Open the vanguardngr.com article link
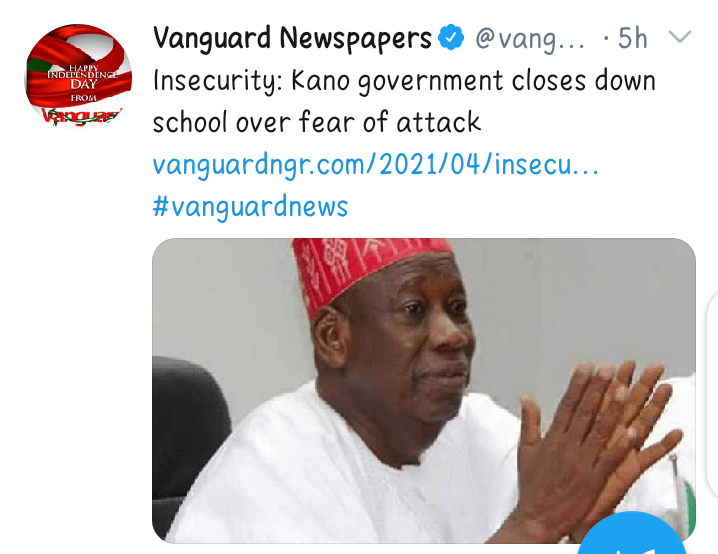The height and width of the screenshot is (554, 718). coord(375,165)
